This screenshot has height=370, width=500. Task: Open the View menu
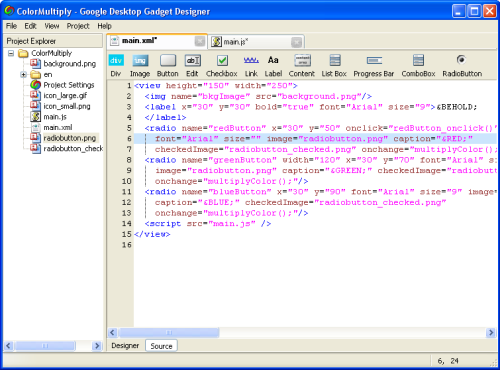pos(52,26)
